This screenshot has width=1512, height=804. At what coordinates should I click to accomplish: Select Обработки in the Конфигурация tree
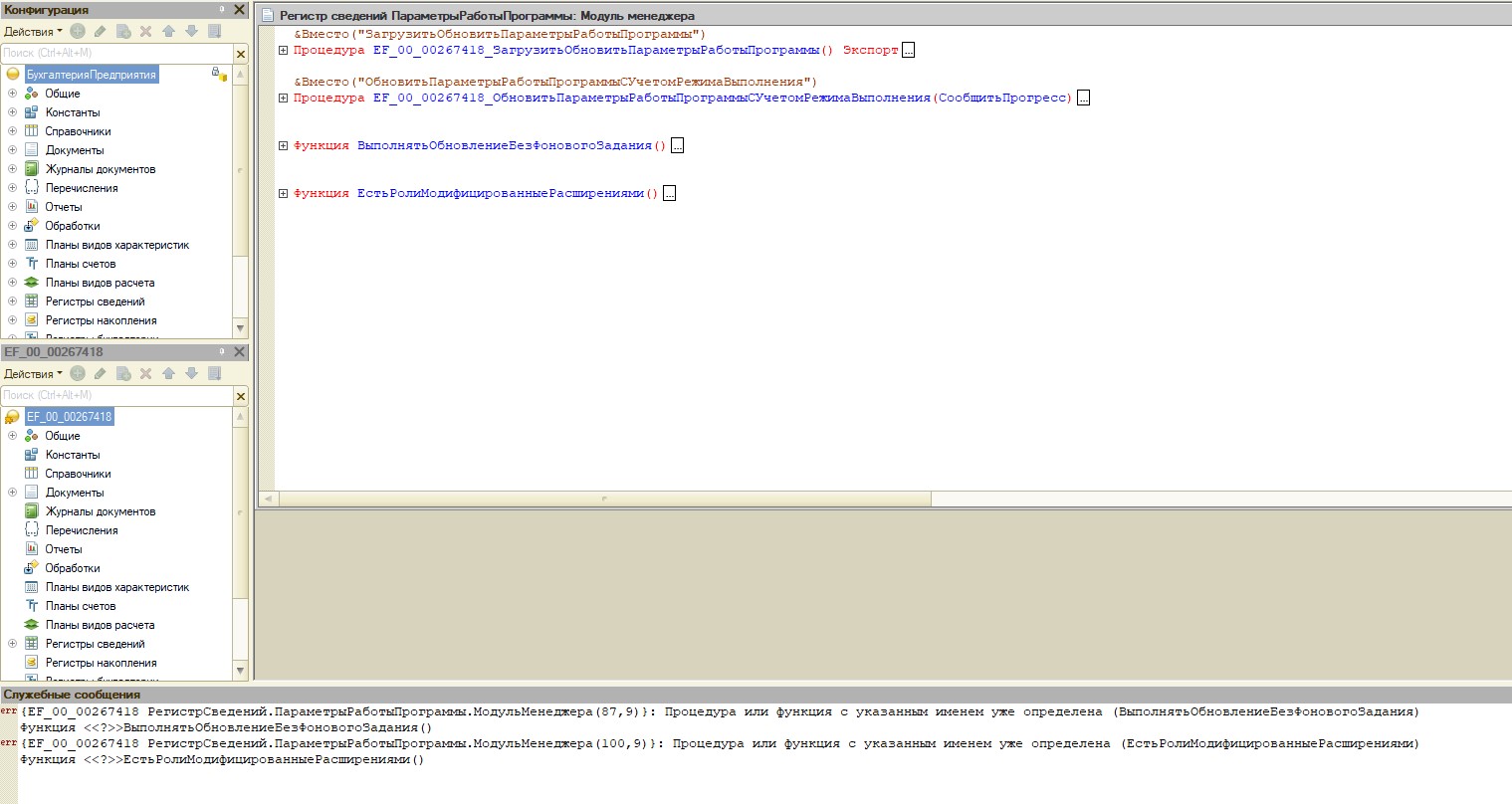click(72, 226)
